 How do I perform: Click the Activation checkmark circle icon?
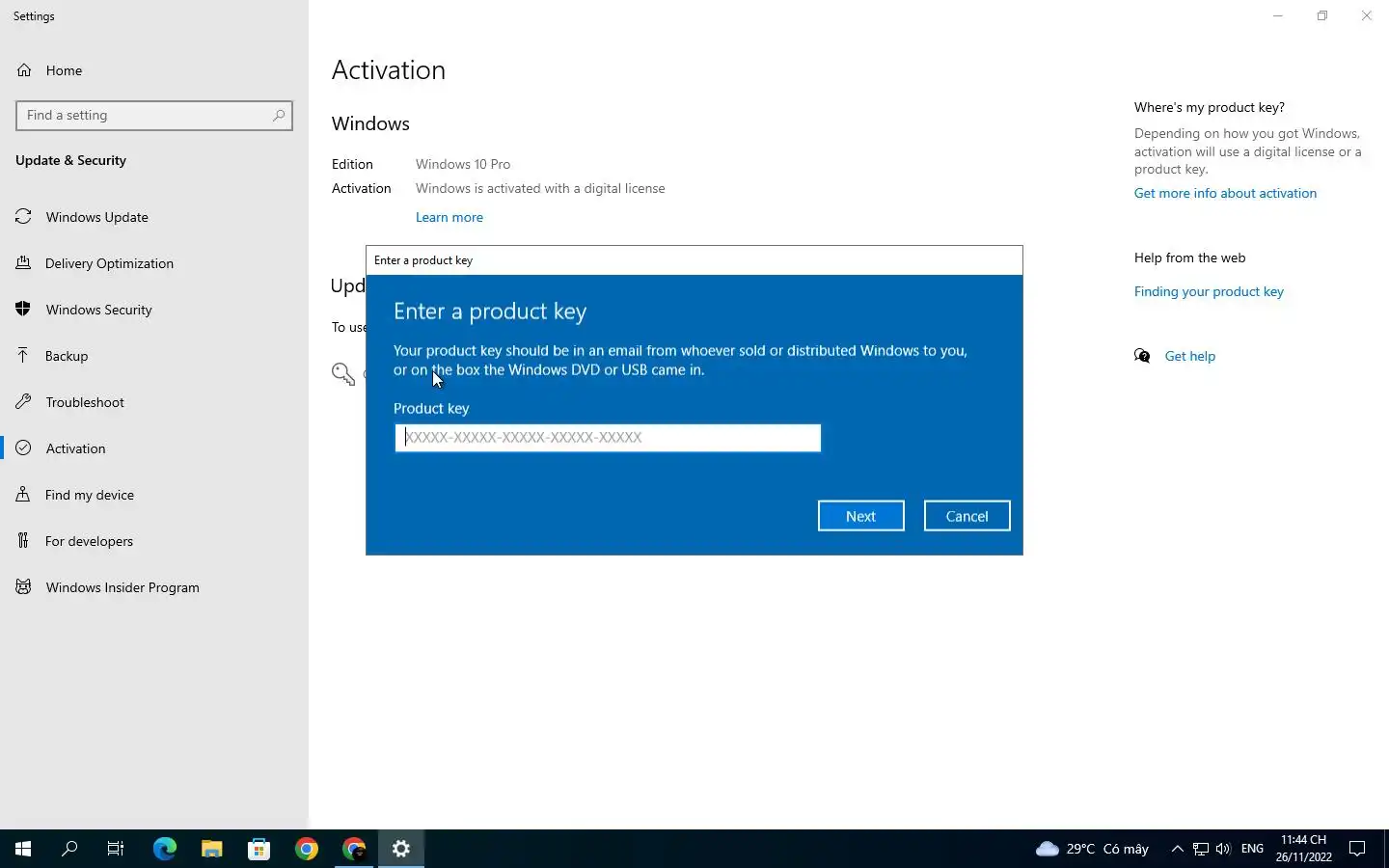pos(23,448)
